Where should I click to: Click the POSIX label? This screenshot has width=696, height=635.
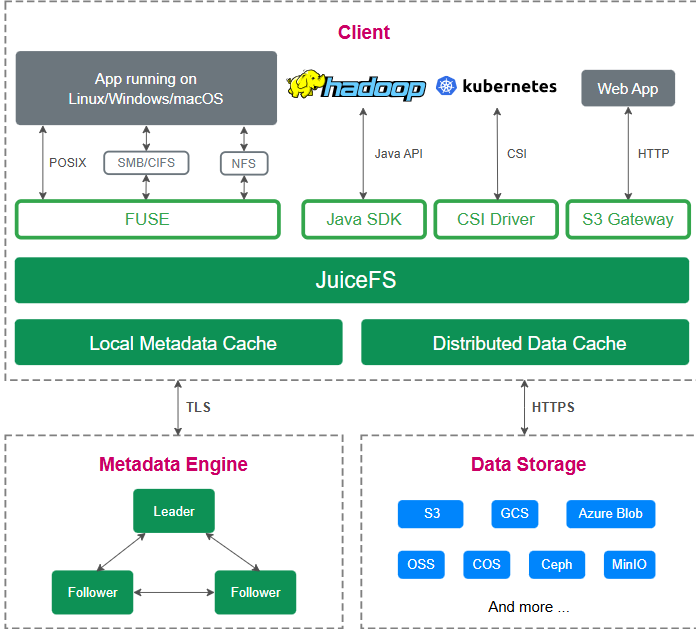pos(67,163)
